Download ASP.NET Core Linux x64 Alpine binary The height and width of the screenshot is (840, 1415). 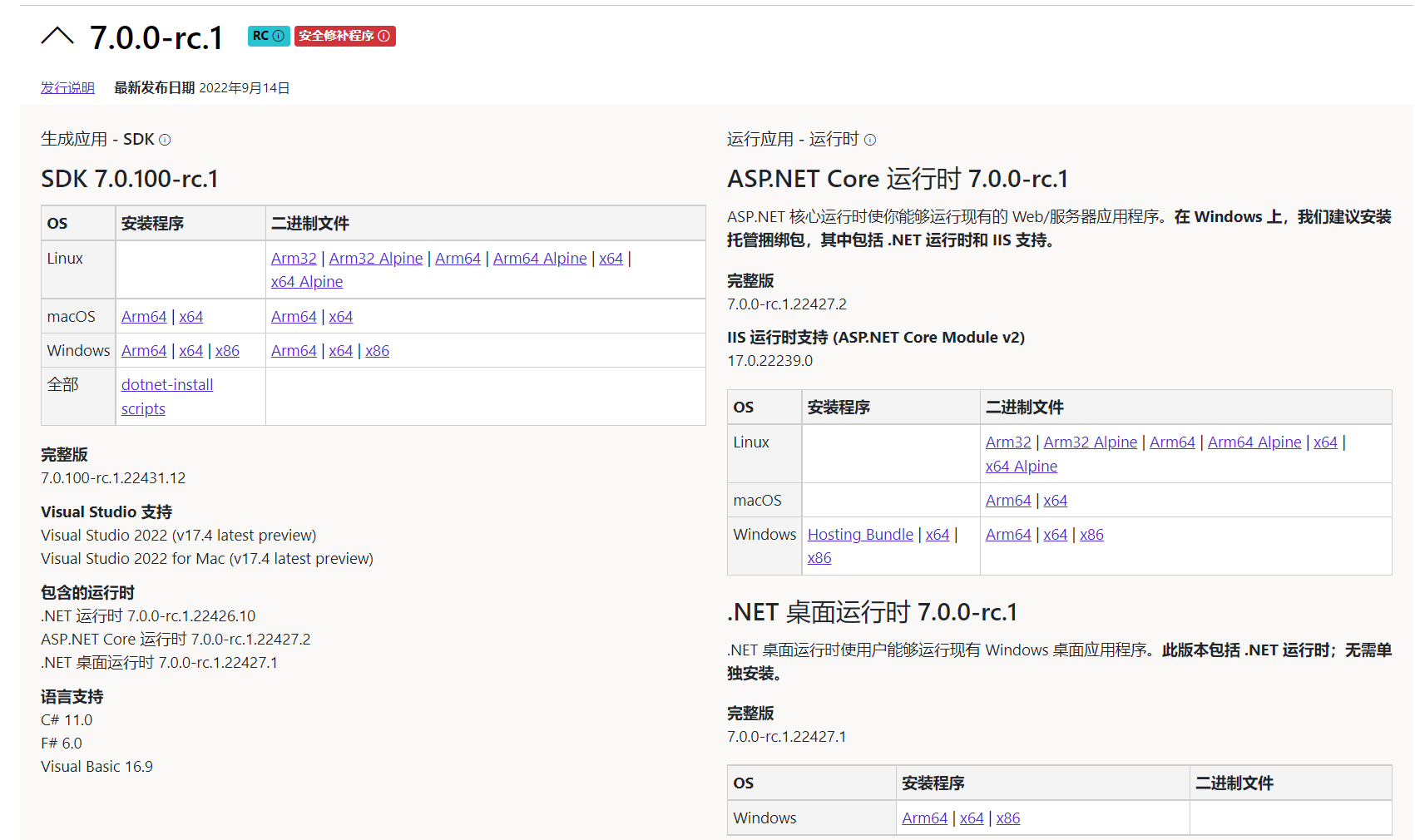pos(1022,466)
